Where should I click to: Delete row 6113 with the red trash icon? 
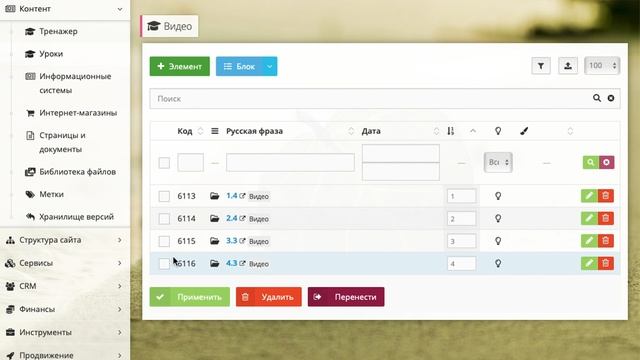[x=606, y=196]
